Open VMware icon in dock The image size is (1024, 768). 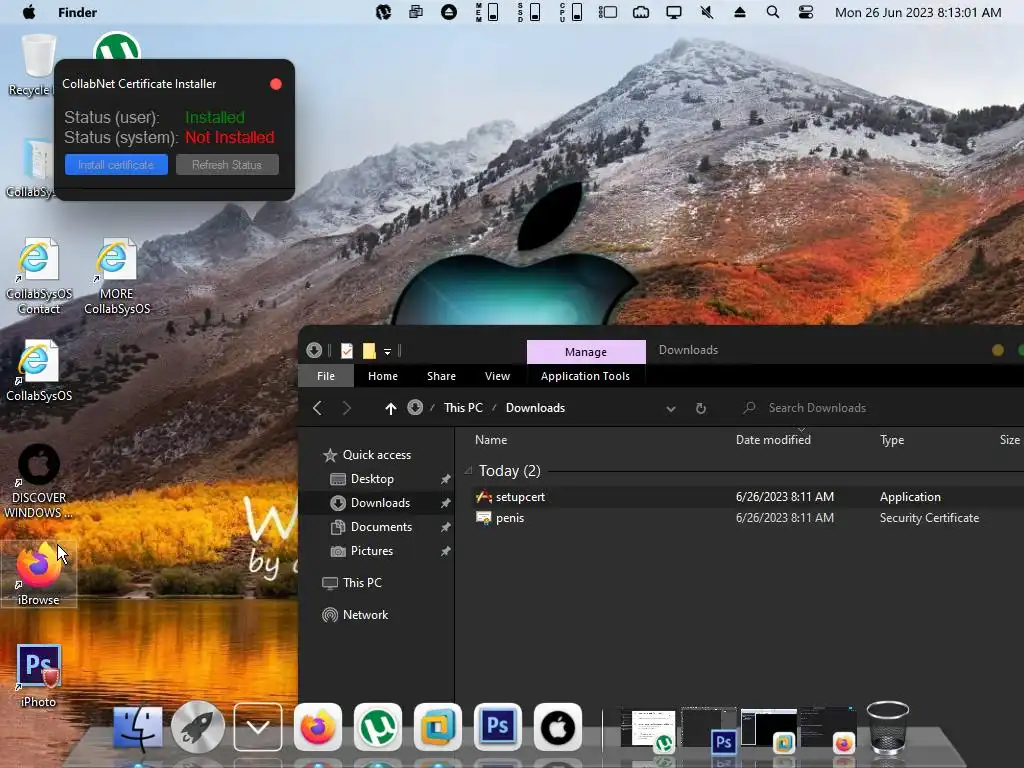(438, 727)
